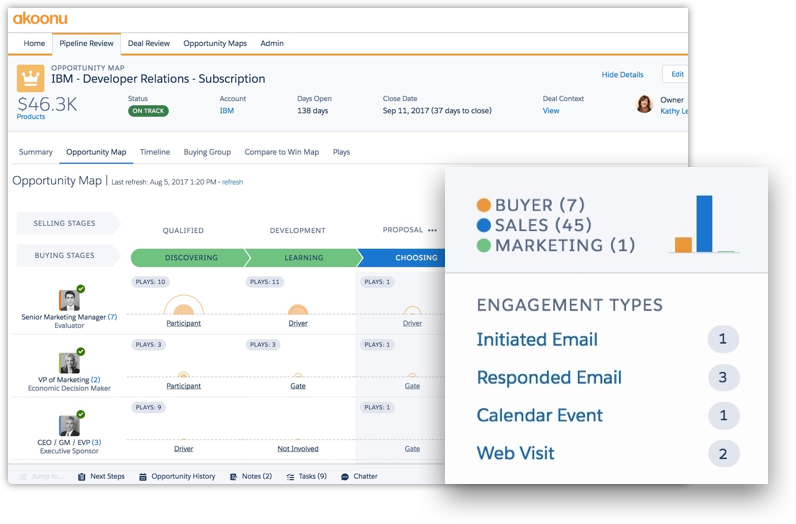
Task: Click Senior Marketing Manager (7) count link
Action: point(112,317)
